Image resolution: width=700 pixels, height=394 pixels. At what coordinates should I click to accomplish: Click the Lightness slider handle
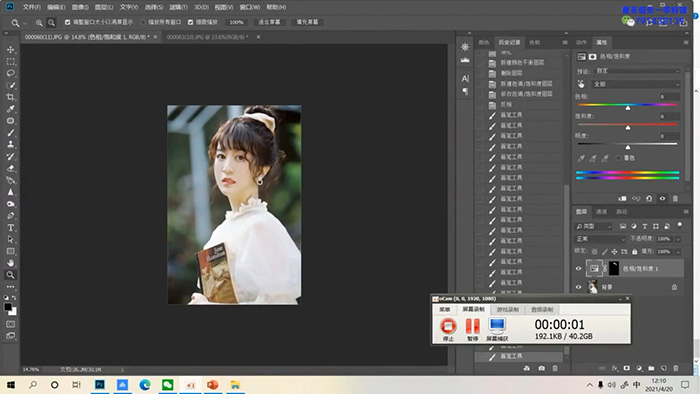pos(628,147)
